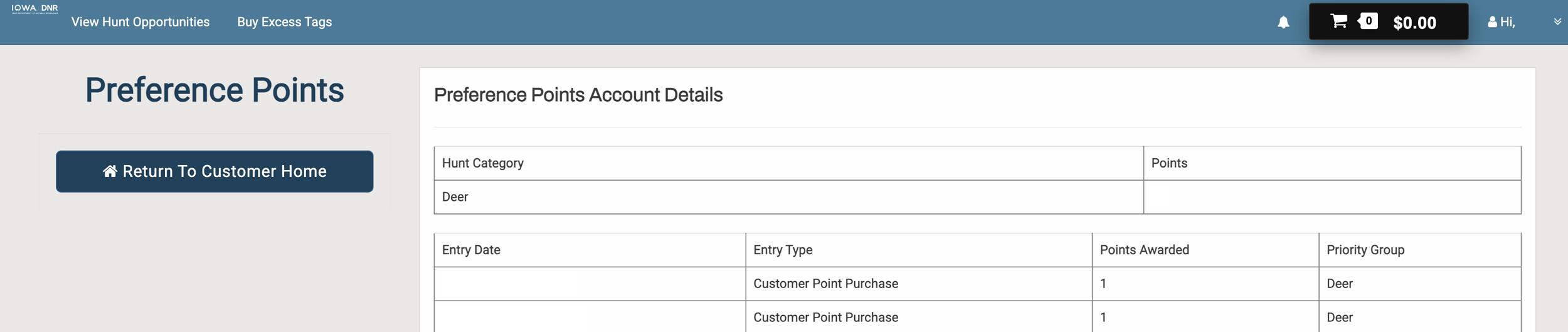
Task: Click the Iowa DNR logo
Action: 34,9
